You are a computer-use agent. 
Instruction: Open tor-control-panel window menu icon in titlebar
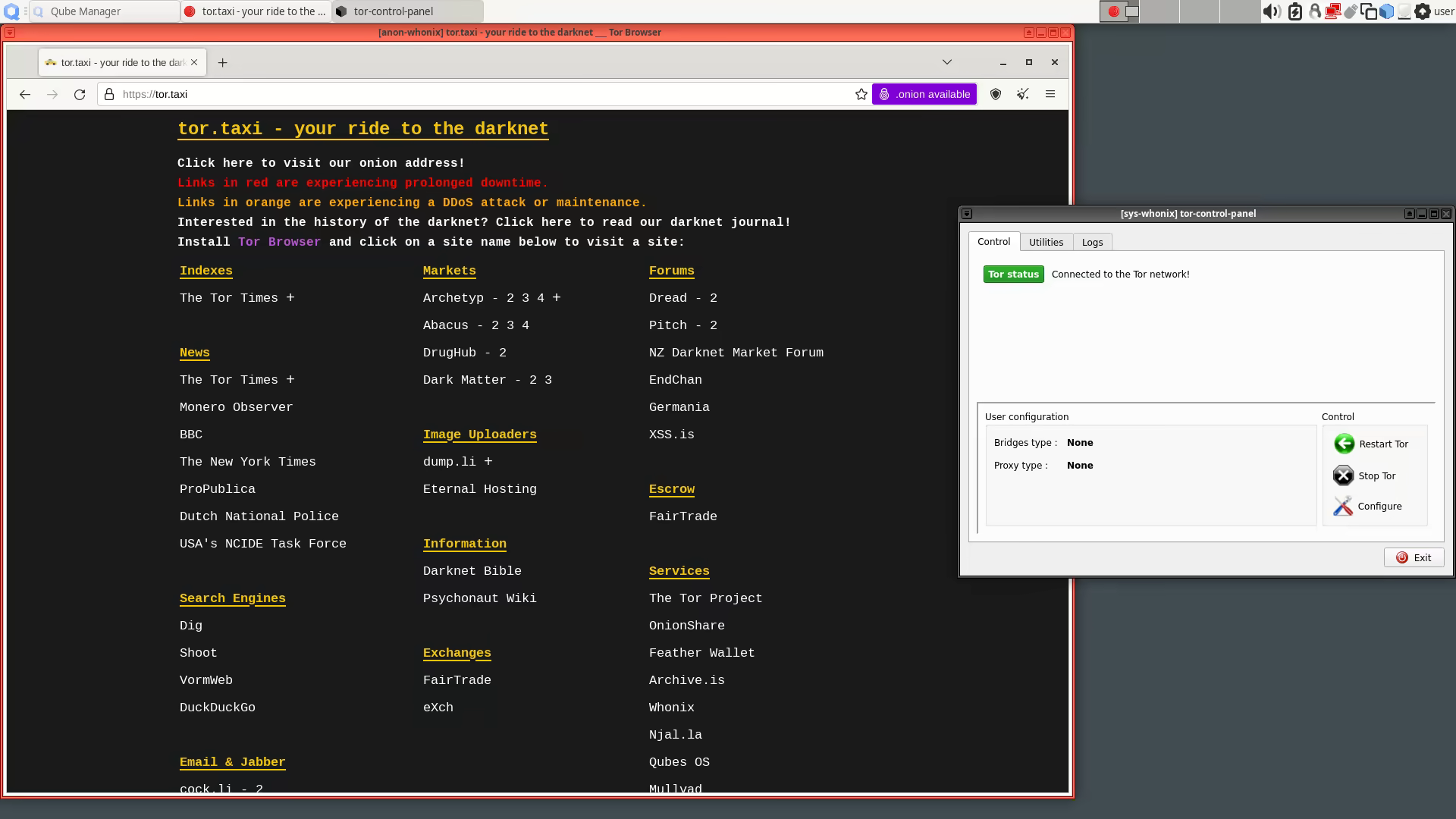click(x=967, y=214)
